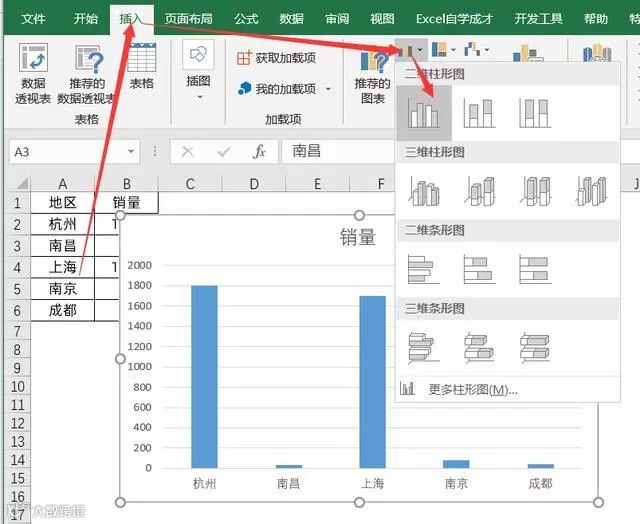Select 3-D clustered column chart
This screenshot has width=640, height=524.
424,191
